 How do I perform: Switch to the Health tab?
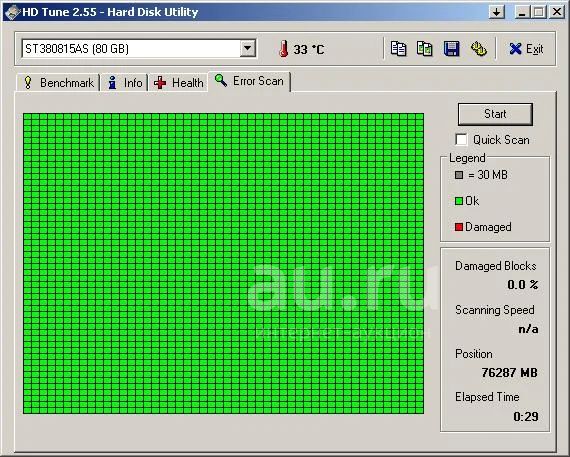tap(178, 83)
